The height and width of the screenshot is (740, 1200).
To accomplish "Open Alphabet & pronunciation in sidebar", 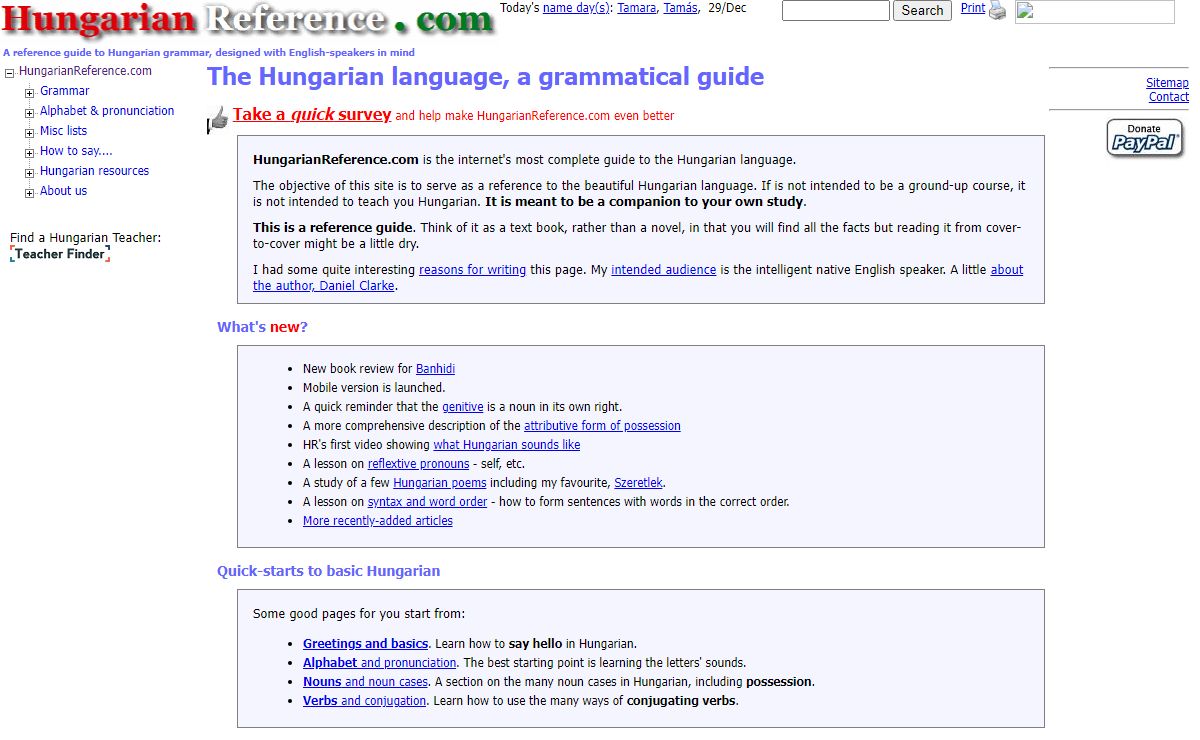I will [107, 111].
